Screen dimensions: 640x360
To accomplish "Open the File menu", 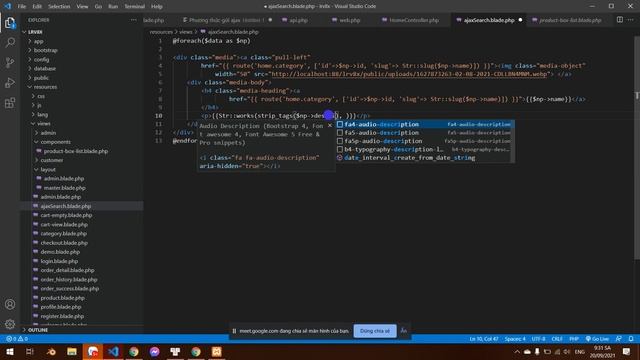I will 22,6.
